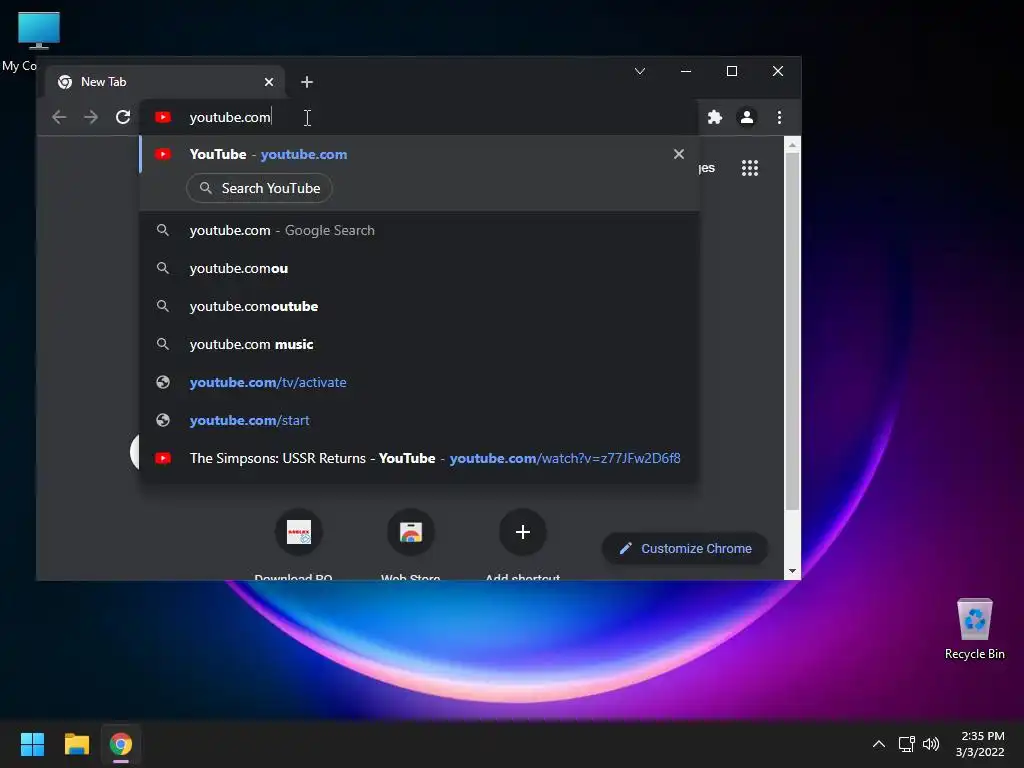1024x768 pixels.
Task: Open the youtube.com/start suggestion
Action: (419, 420)
